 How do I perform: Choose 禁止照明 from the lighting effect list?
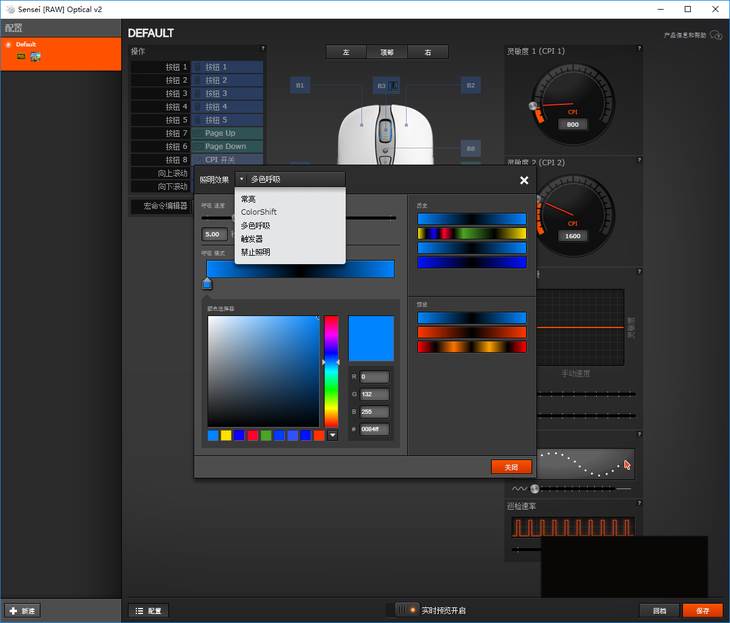click(255, 252)
